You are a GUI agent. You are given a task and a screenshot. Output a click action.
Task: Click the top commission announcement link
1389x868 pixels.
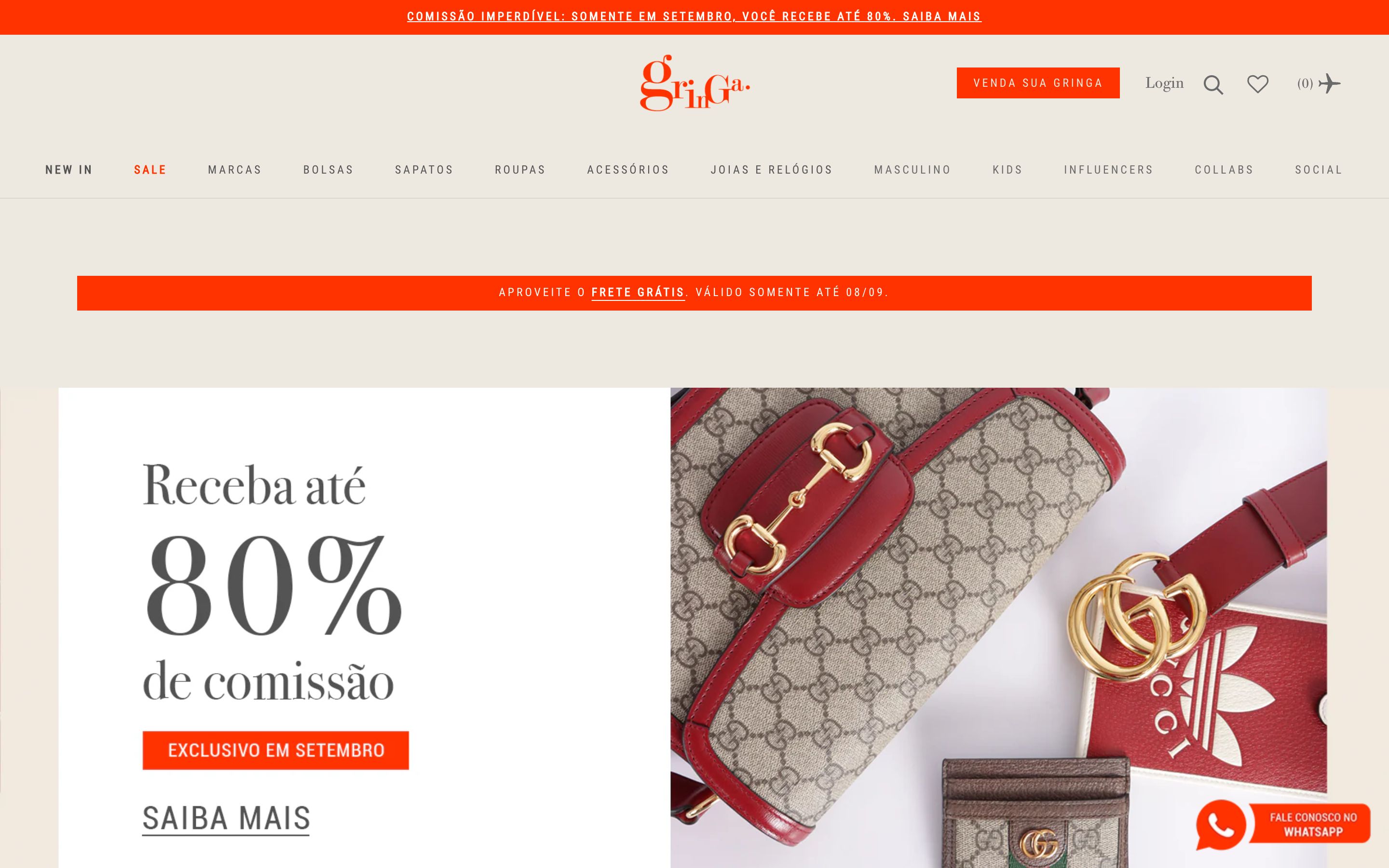(x=694, y=17)
